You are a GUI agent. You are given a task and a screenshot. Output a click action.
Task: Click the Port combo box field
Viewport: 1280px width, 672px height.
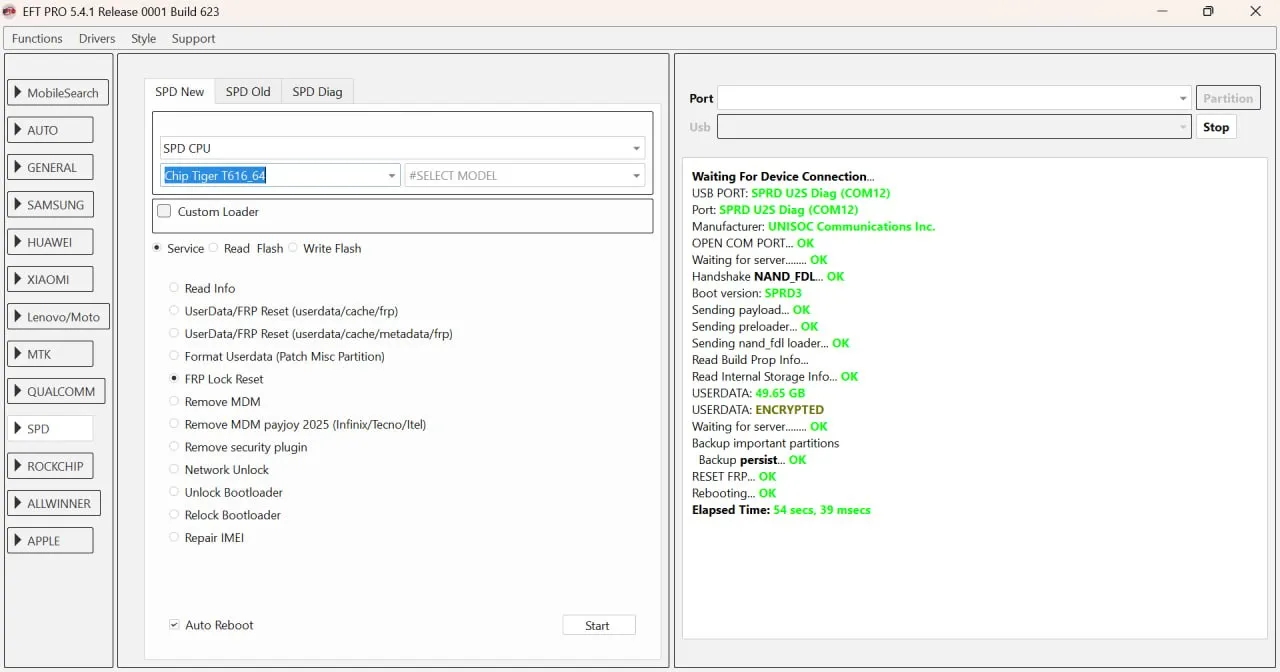point(945,98)
